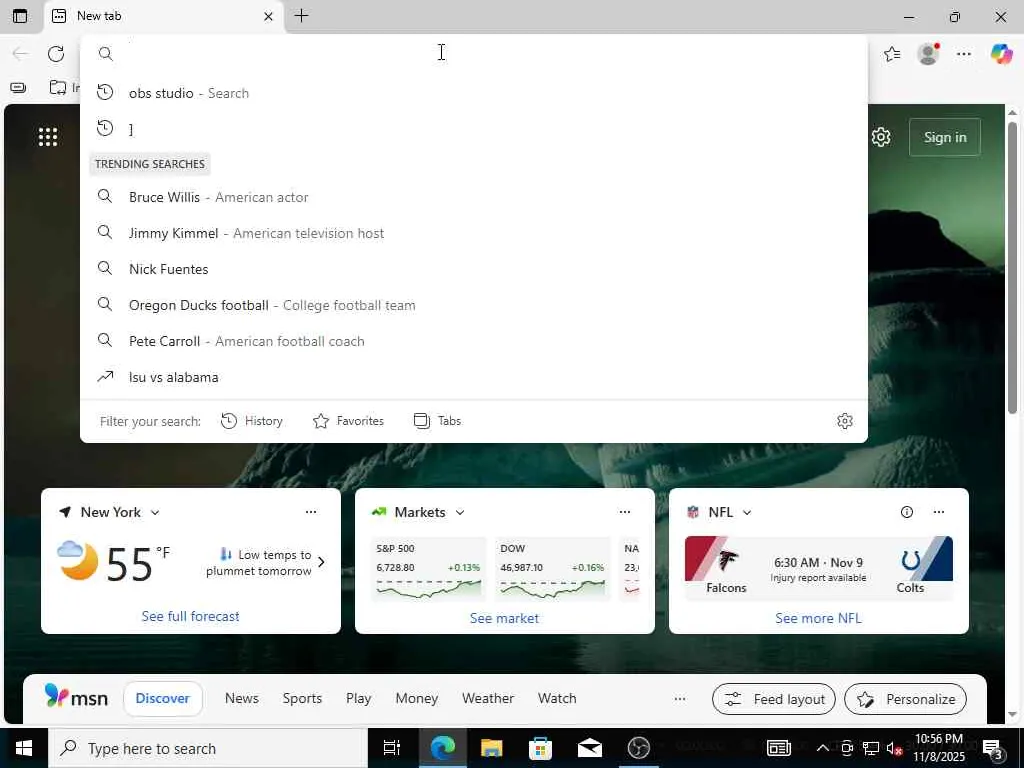Show hidden tray icons chevron
This screenshot has width=1024, height=768.
tap(823, 748)
